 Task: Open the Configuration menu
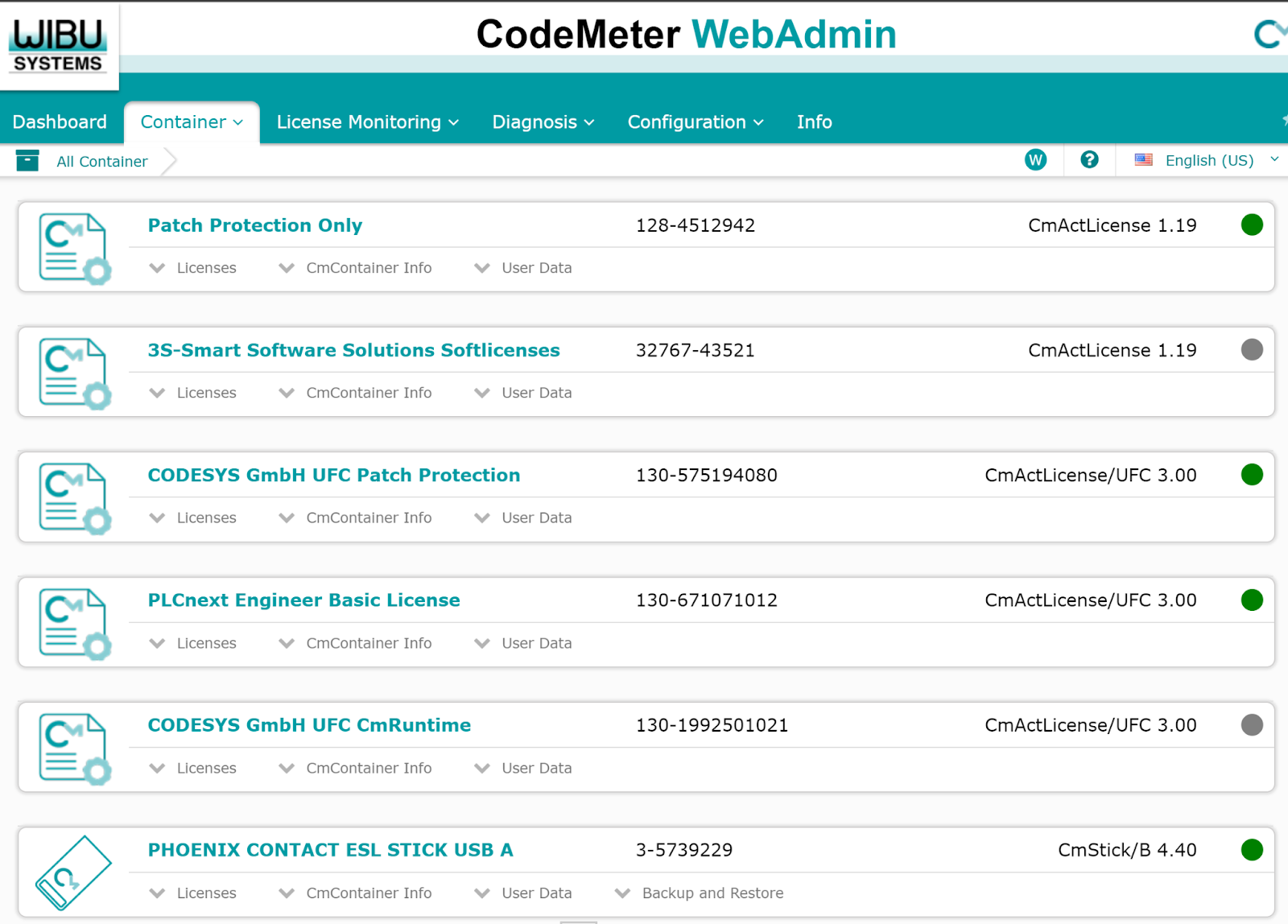point(696,122)
